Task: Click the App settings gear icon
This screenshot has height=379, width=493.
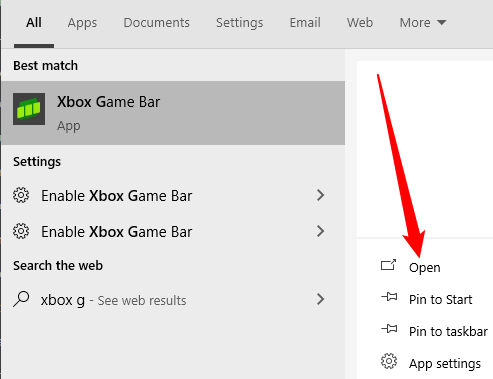Action: (389, 361)
